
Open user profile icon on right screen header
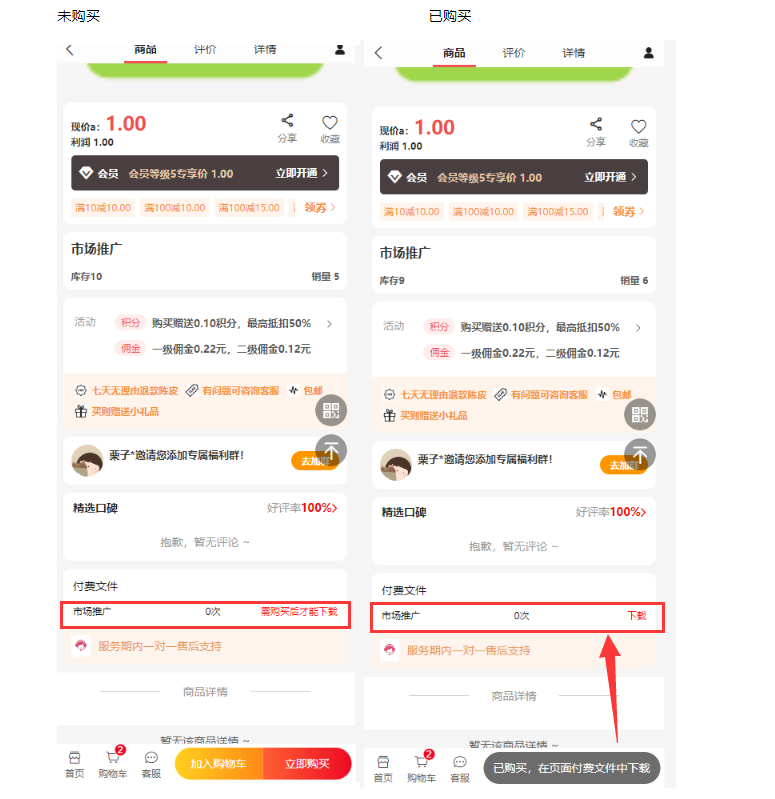pyautogui.click(x=649, y=52)
